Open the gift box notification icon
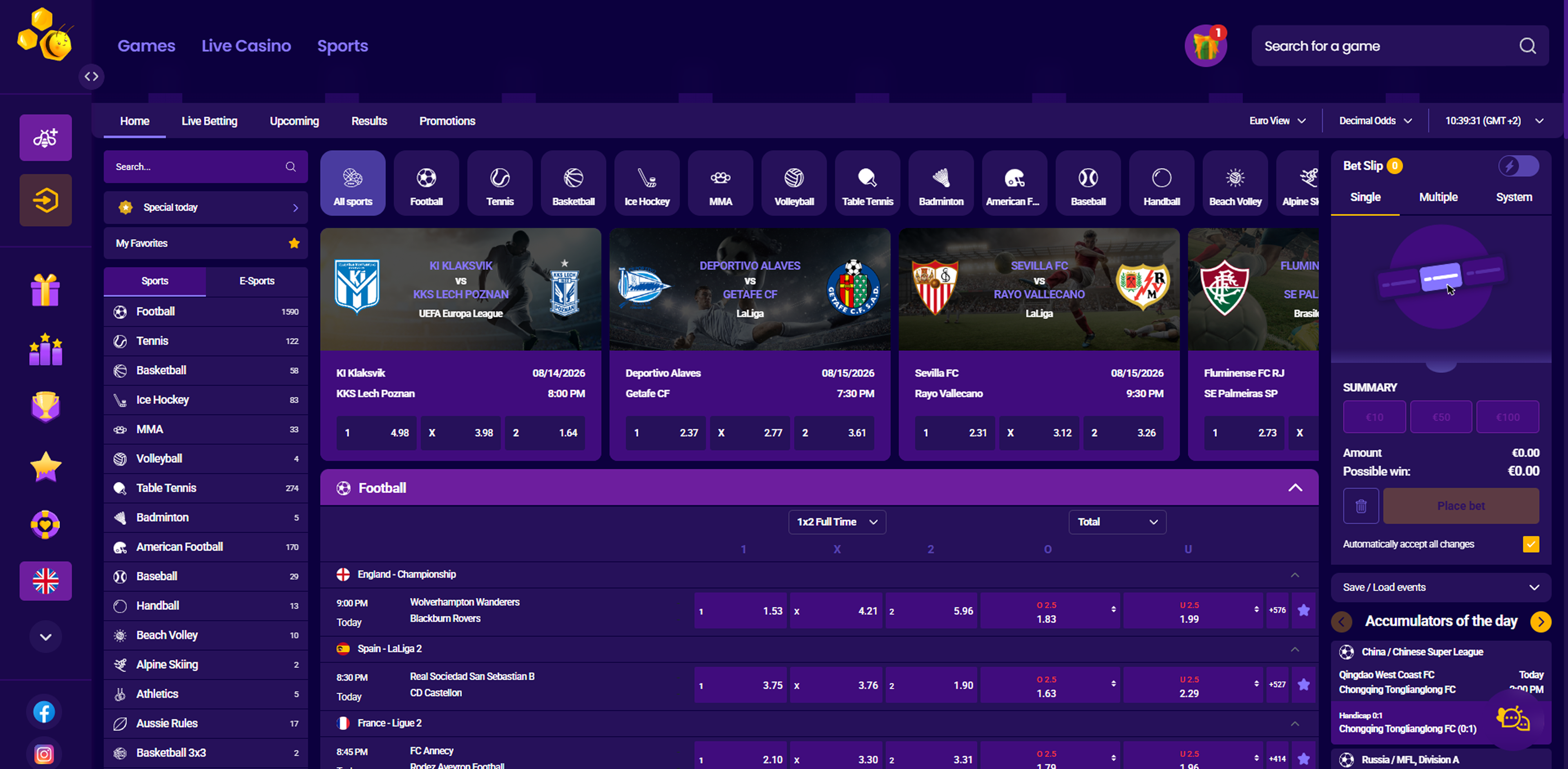The image size is (1568, 769). pyautogui.click(x=1205, y=46)
